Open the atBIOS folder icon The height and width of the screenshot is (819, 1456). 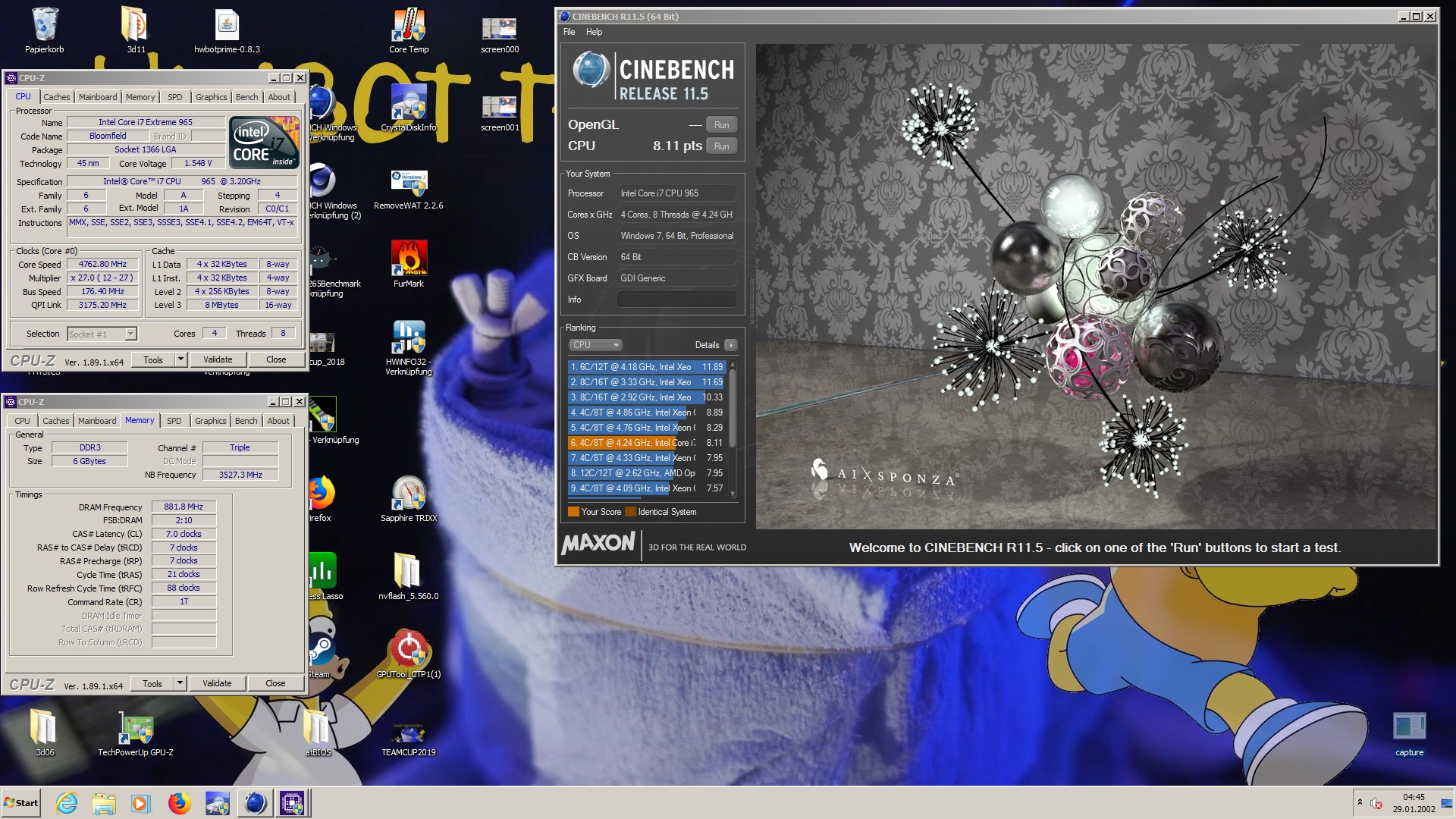tap(318, 732)
